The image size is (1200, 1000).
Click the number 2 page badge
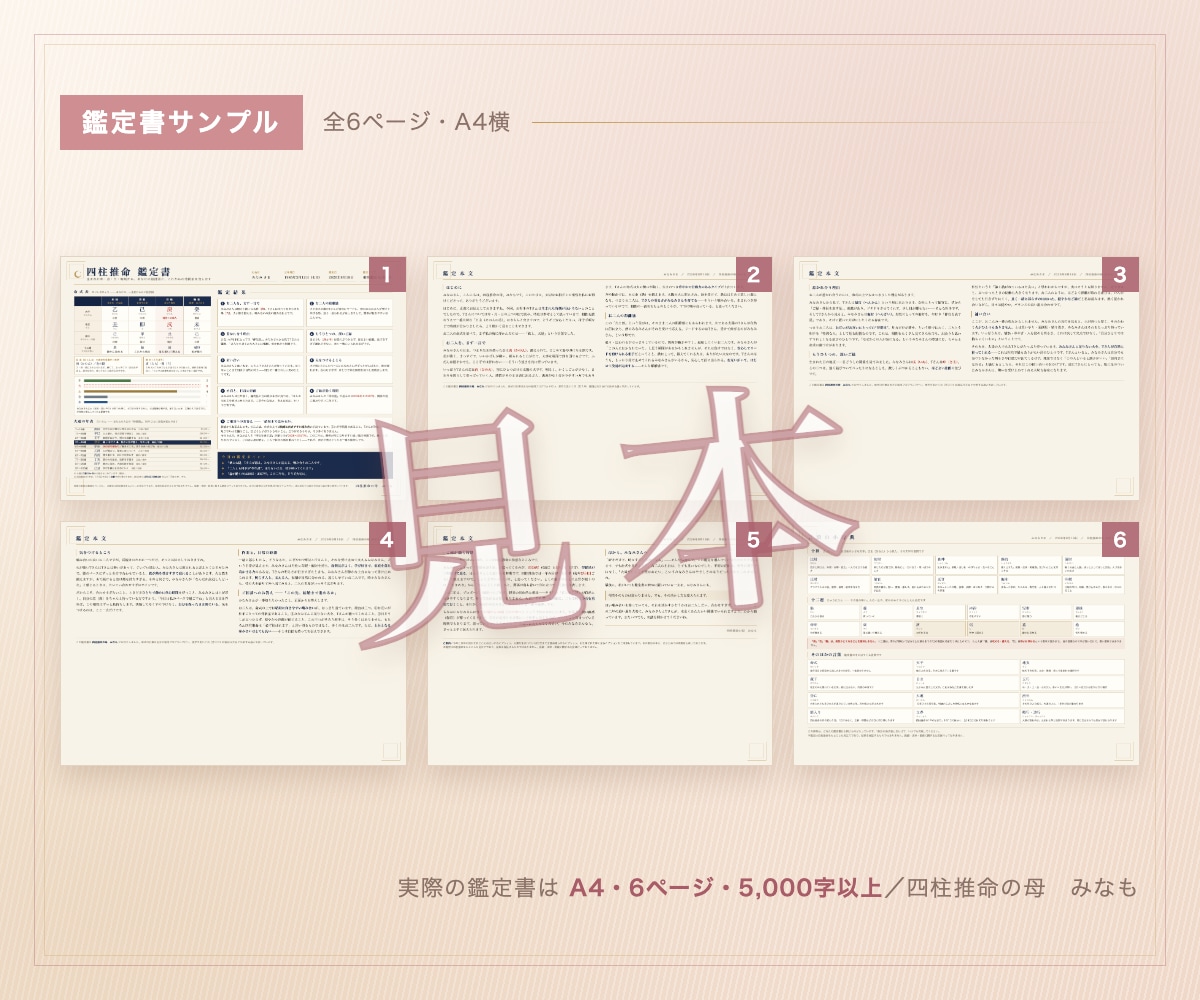[754, 275]
